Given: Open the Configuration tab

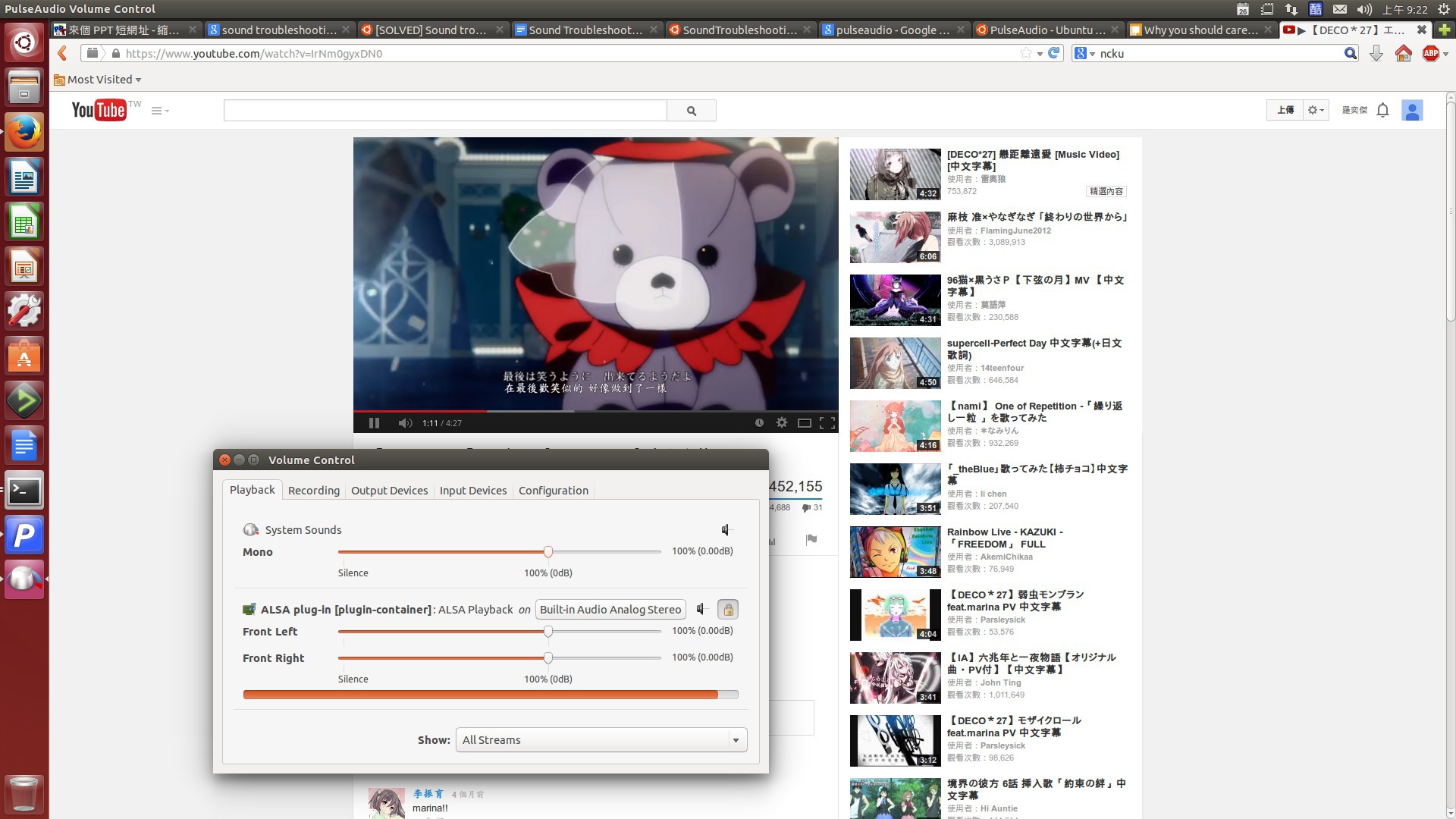Looking at the screenshot, I should point(553,491).
